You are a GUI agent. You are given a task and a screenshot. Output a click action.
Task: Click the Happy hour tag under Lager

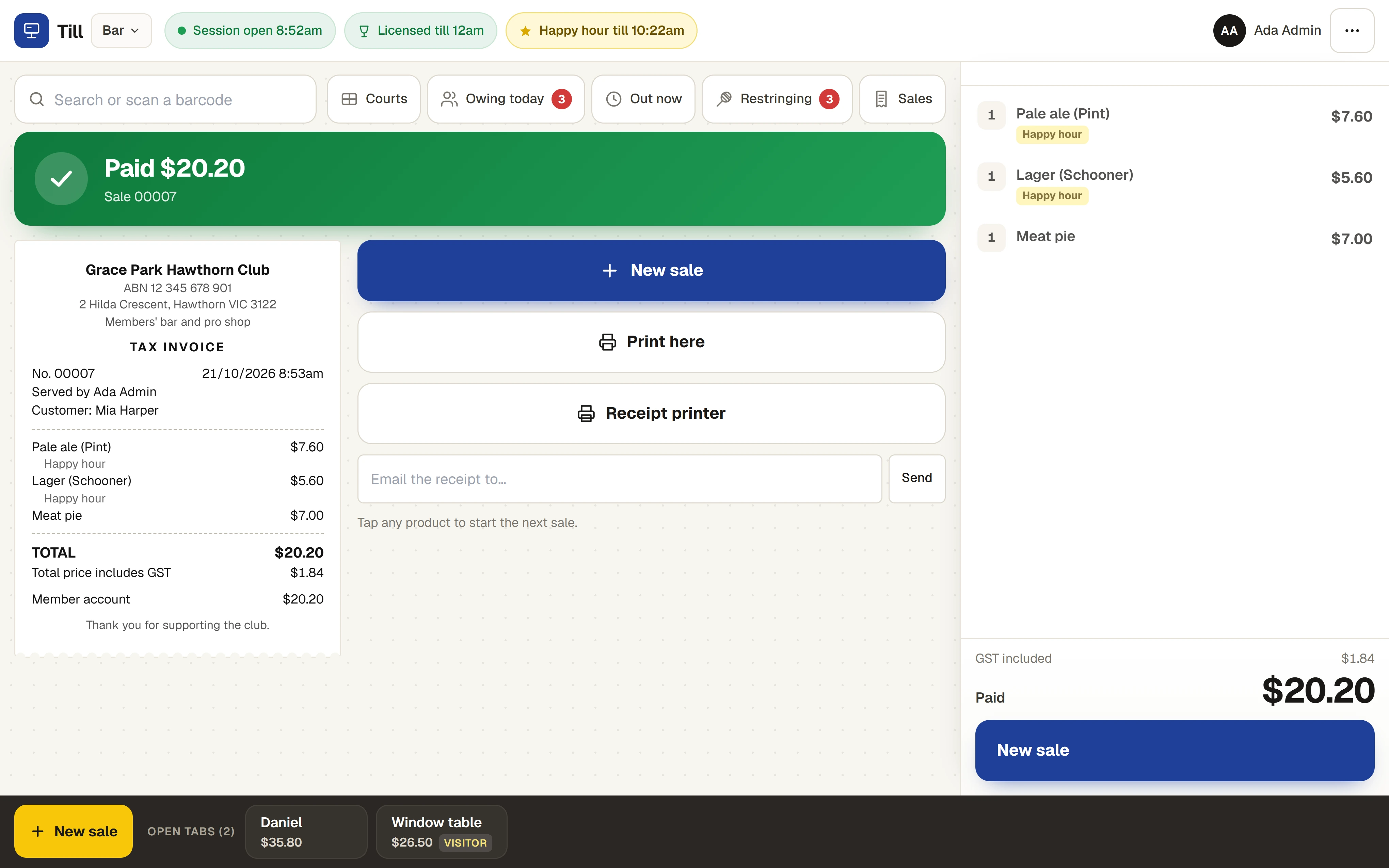[x=1052, y=196]
